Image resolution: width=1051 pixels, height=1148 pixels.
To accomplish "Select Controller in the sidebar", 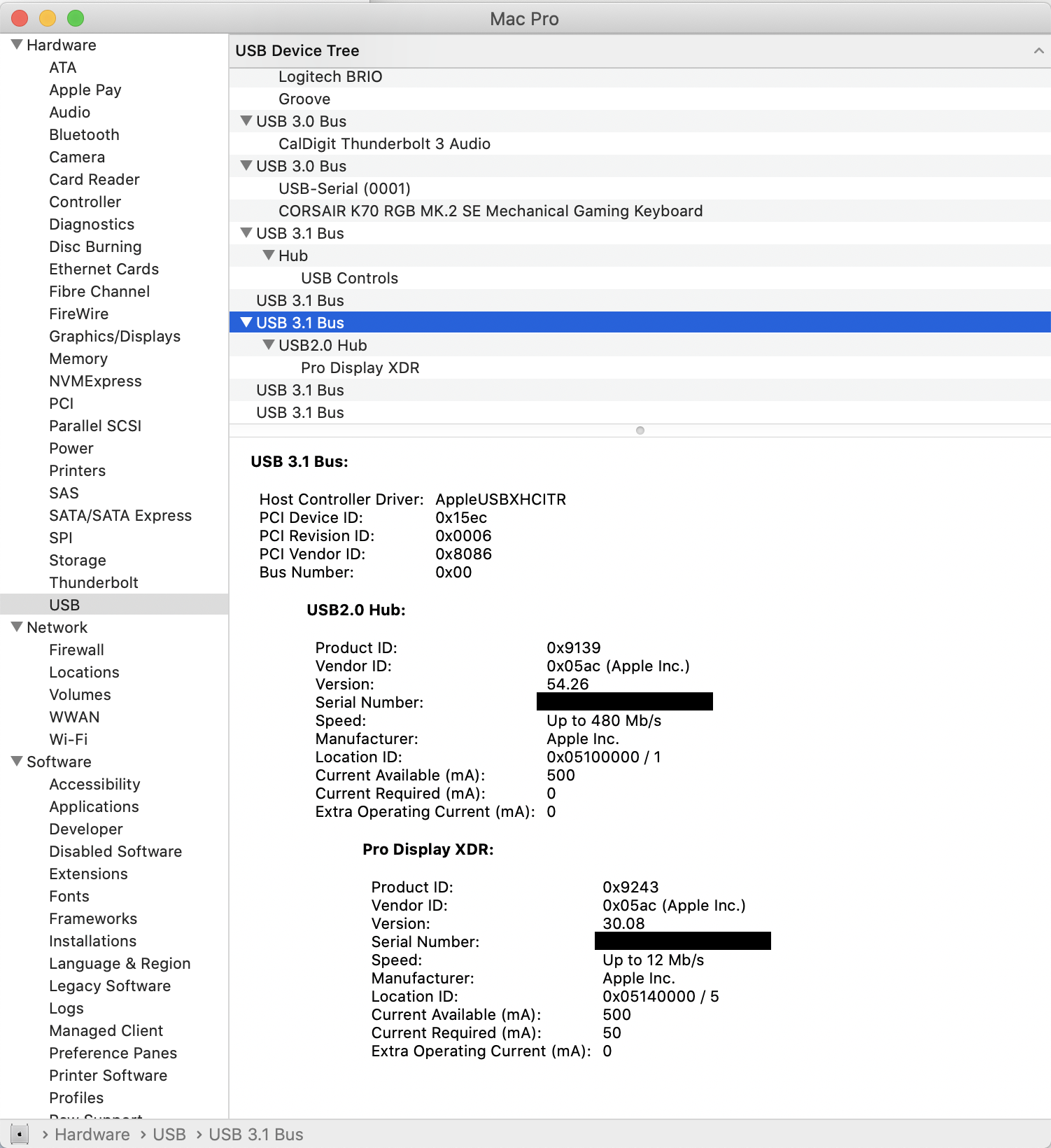I will 85,202.
